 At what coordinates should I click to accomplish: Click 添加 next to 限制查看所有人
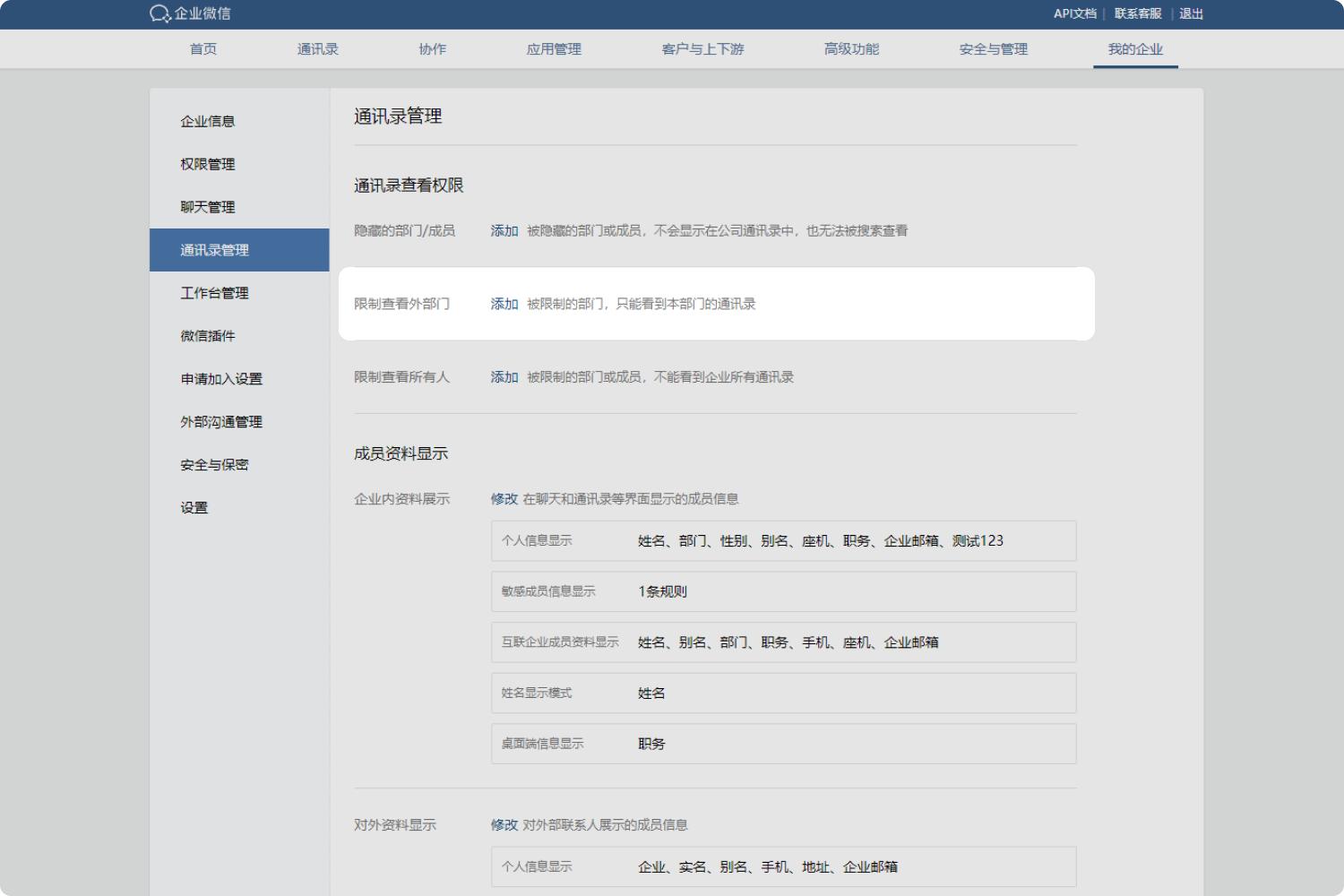(x=504, y=377)
